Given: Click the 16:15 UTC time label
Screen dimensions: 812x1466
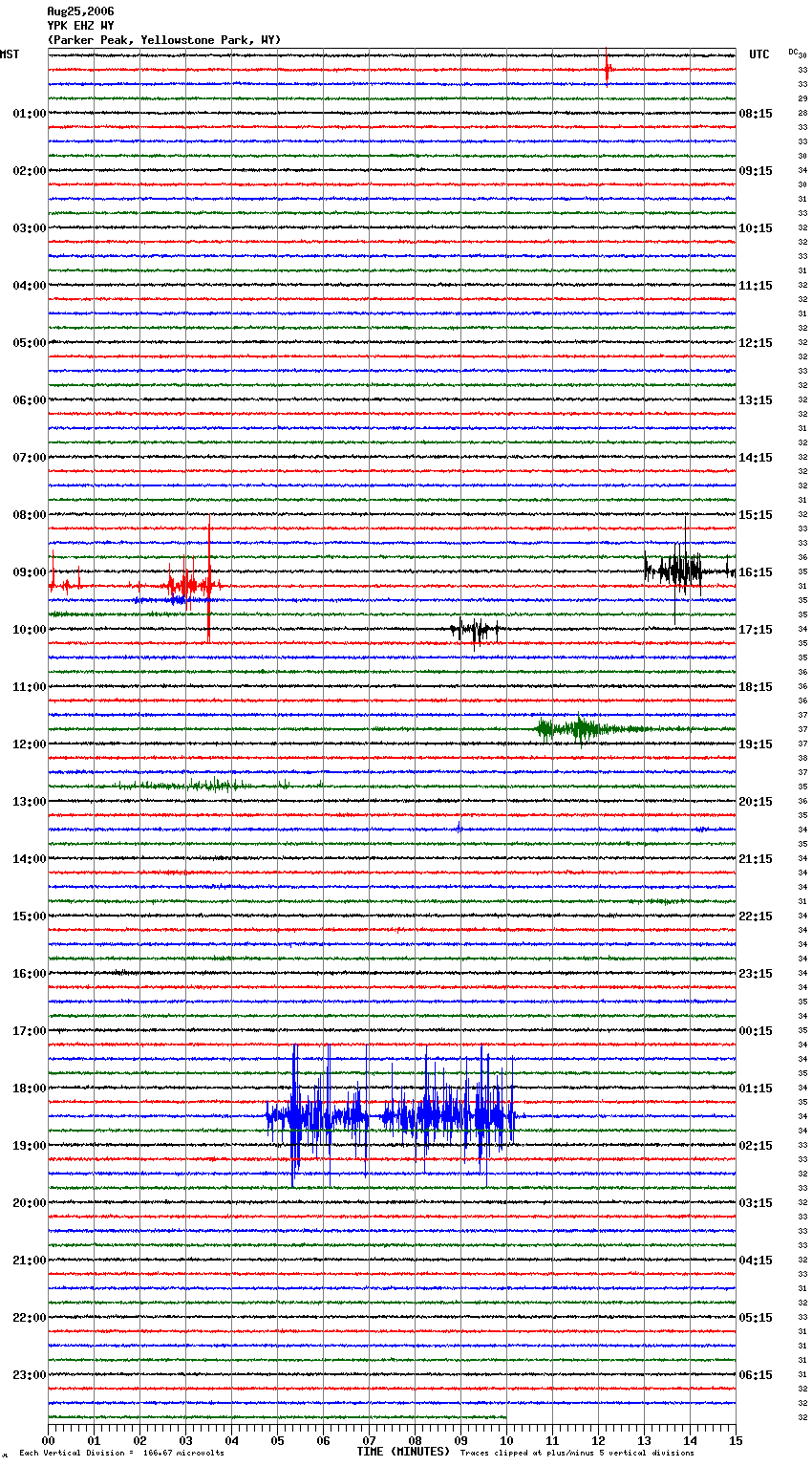Looking at the screenshot, I should click(756, 572).
